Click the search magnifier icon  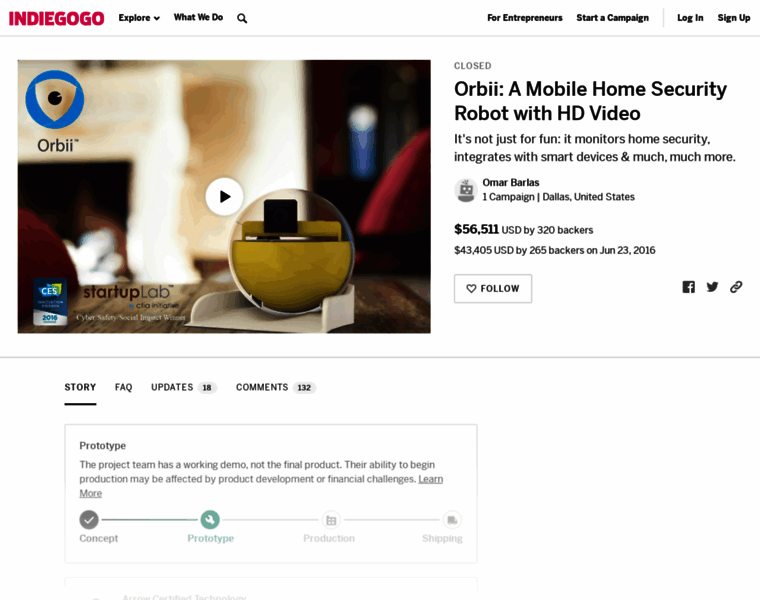tap(242, 18)
